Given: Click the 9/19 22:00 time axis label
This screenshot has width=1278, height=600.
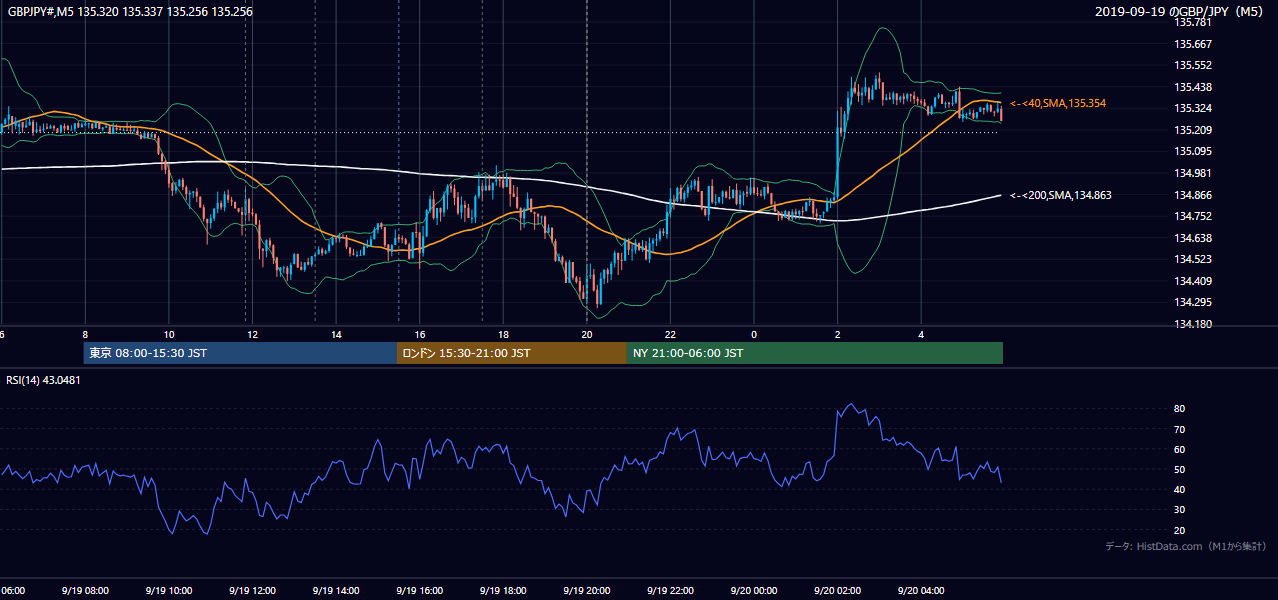Looking at the screenshot, I should pos(670,591).
